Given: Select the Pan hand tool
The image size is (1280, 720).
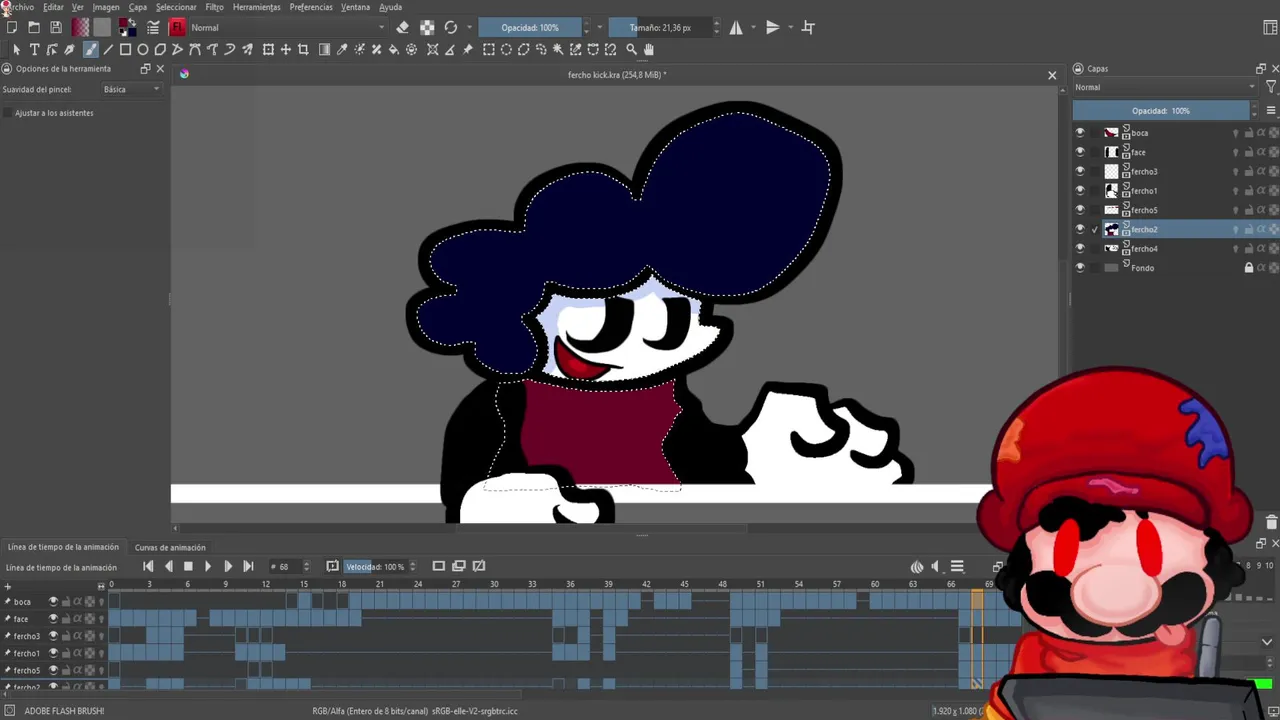Looking at the screenshot, I should click(648, 49).
